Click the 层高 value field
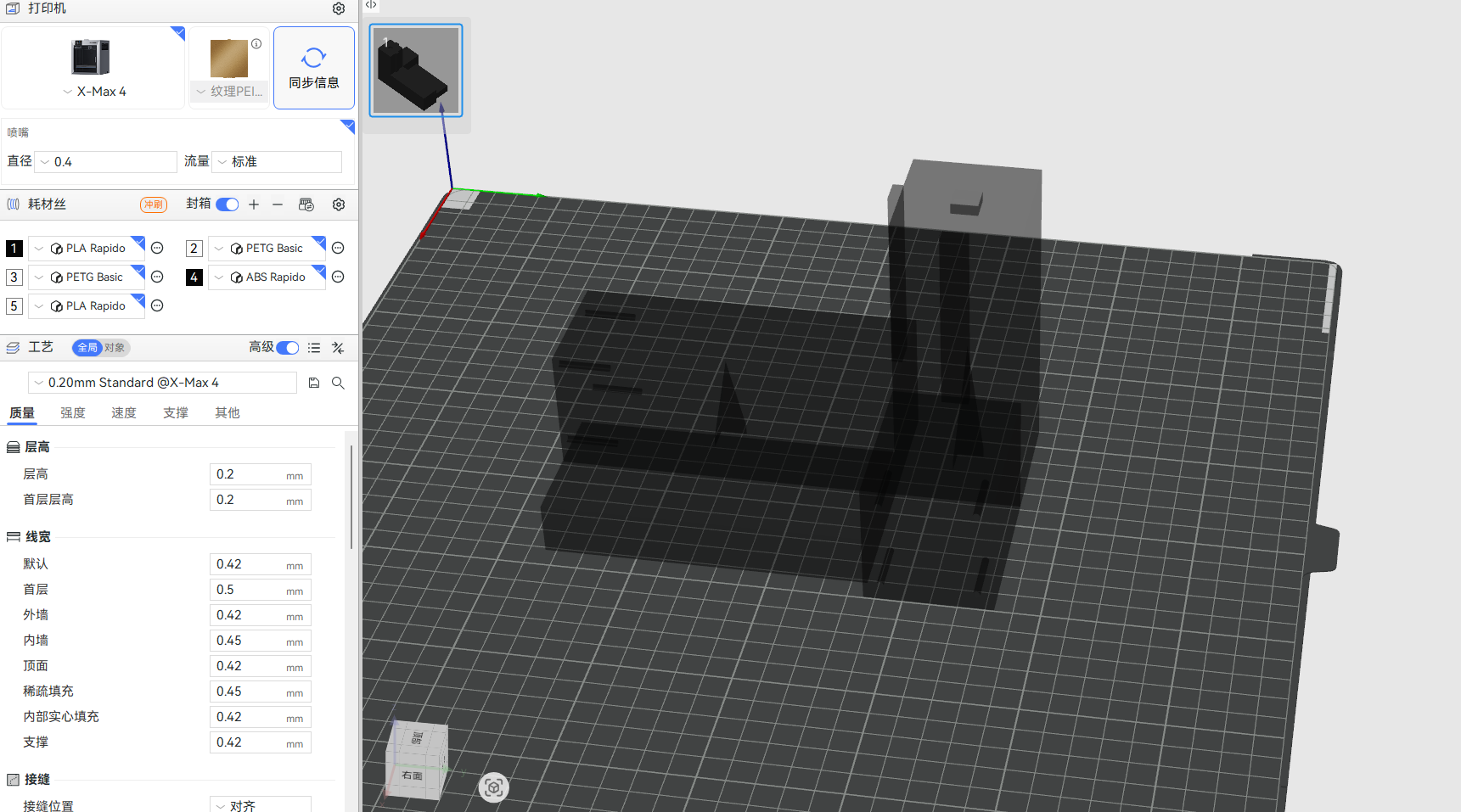The image size is (1461, 812). tap(261, 474)
